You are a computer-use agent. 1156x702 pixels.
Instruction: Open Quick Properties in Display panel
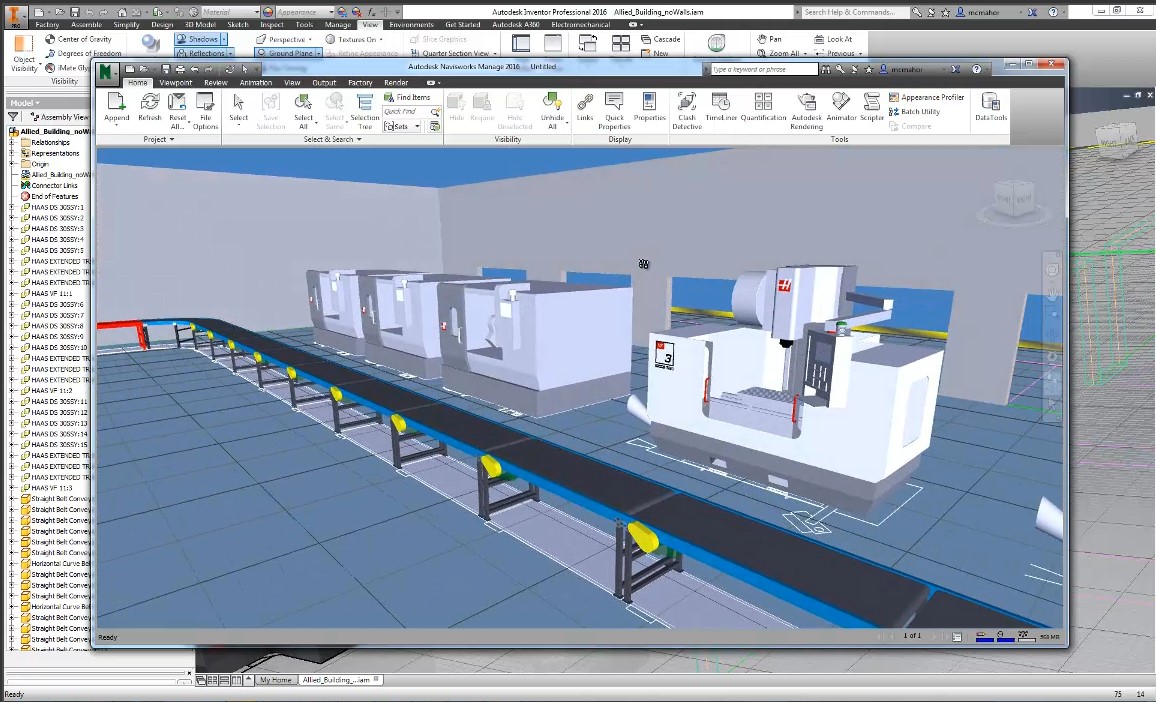coord(614,111)
